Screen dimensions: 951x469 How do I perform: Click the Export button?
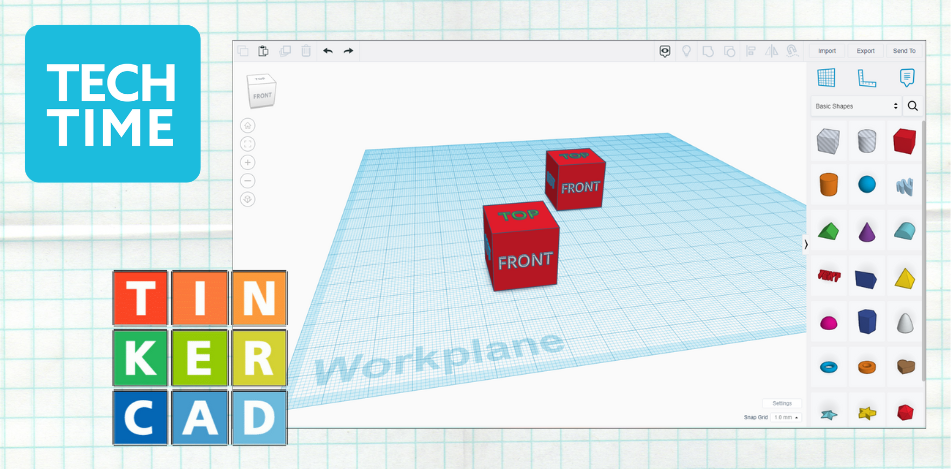pyautogui.click(x=865, y=51)
